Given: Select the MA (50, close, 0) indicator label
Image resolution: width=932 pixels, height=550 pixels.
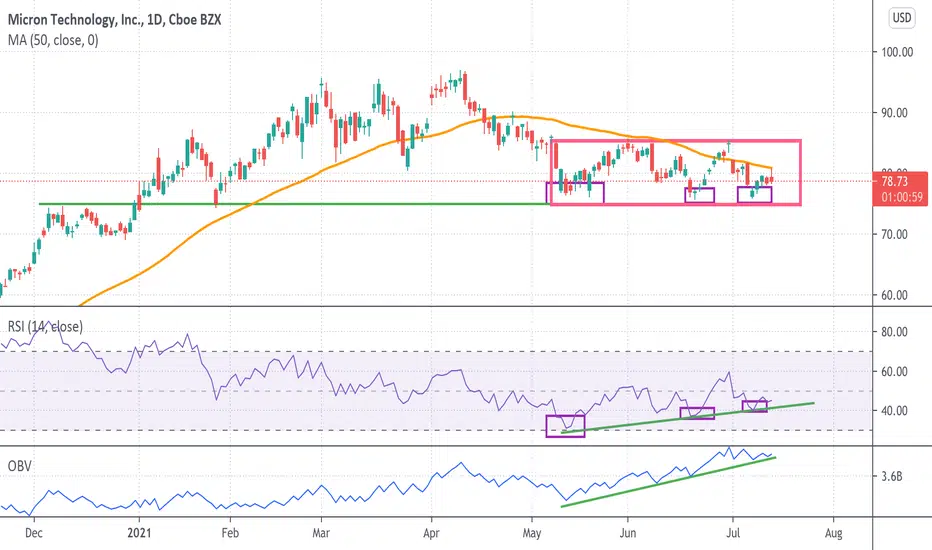Looking at the screenshot, I should point(53,40).
